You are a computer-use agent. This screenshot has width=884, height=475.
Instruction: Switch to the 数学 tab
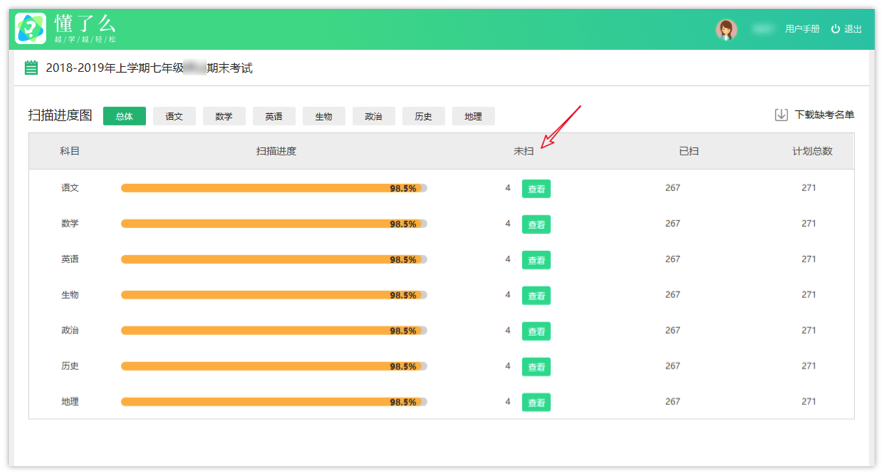tap(224, 116)
